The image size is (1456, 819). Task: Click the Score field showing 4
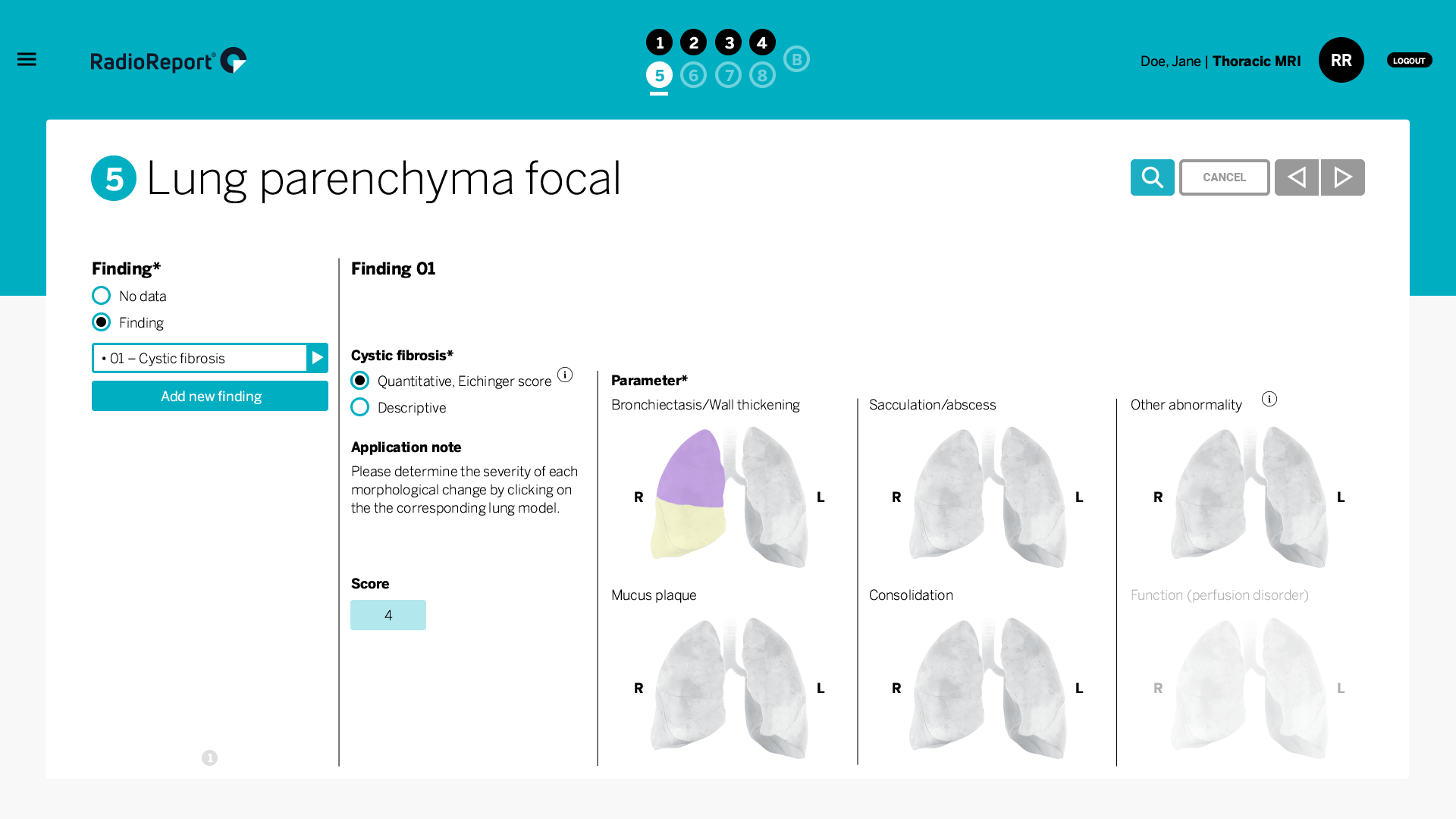click(x=388, y=615)
